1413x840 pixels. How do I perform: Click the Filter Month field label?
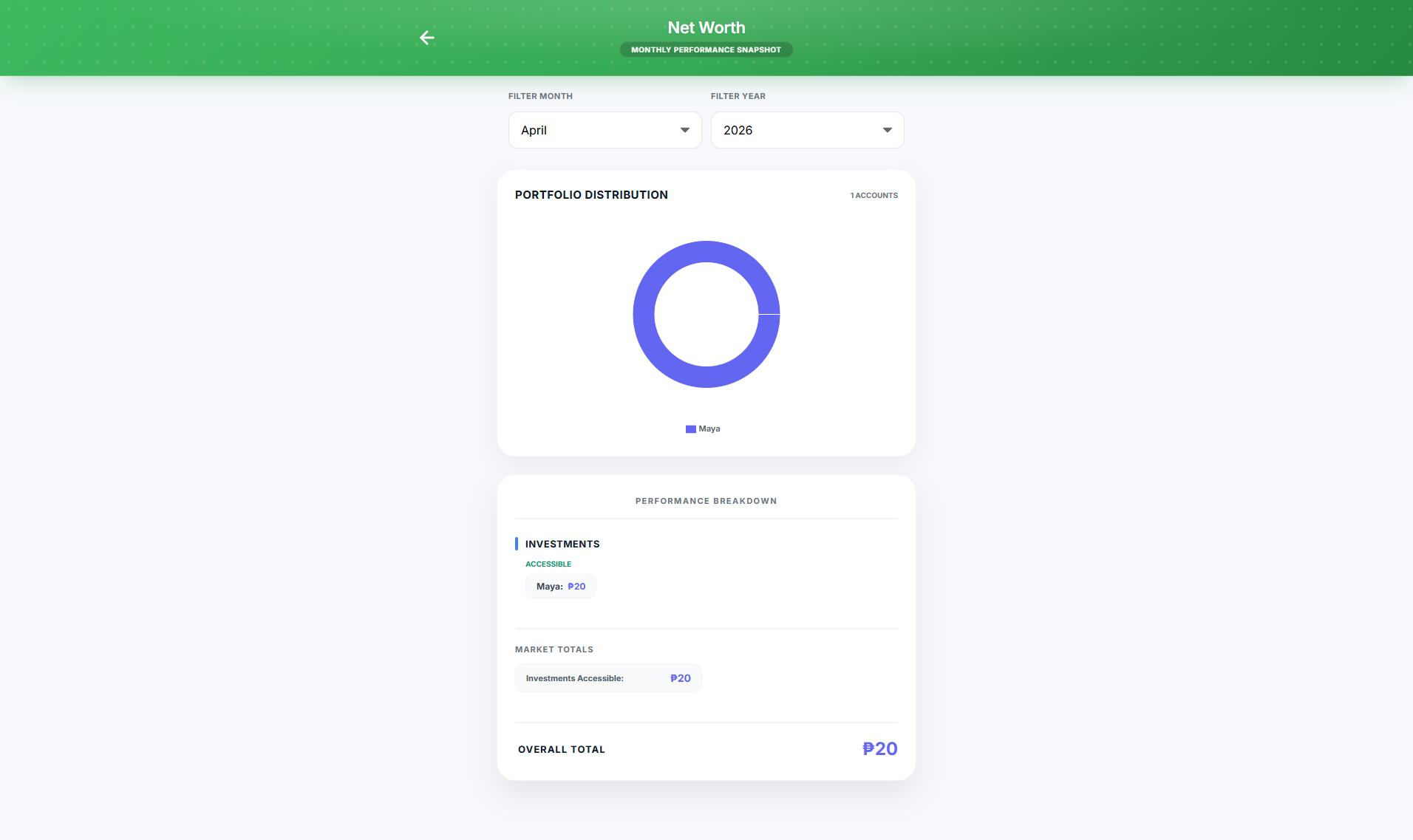pyautogui.click(x=540, y=96)
